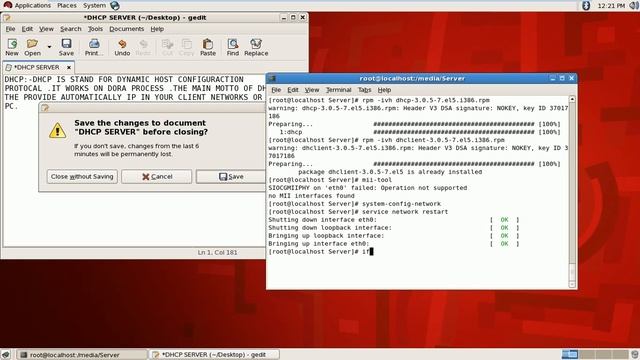Open terminal Tabs menu
The height and width of the screenshot is (360, 640).
pos(364,90)
